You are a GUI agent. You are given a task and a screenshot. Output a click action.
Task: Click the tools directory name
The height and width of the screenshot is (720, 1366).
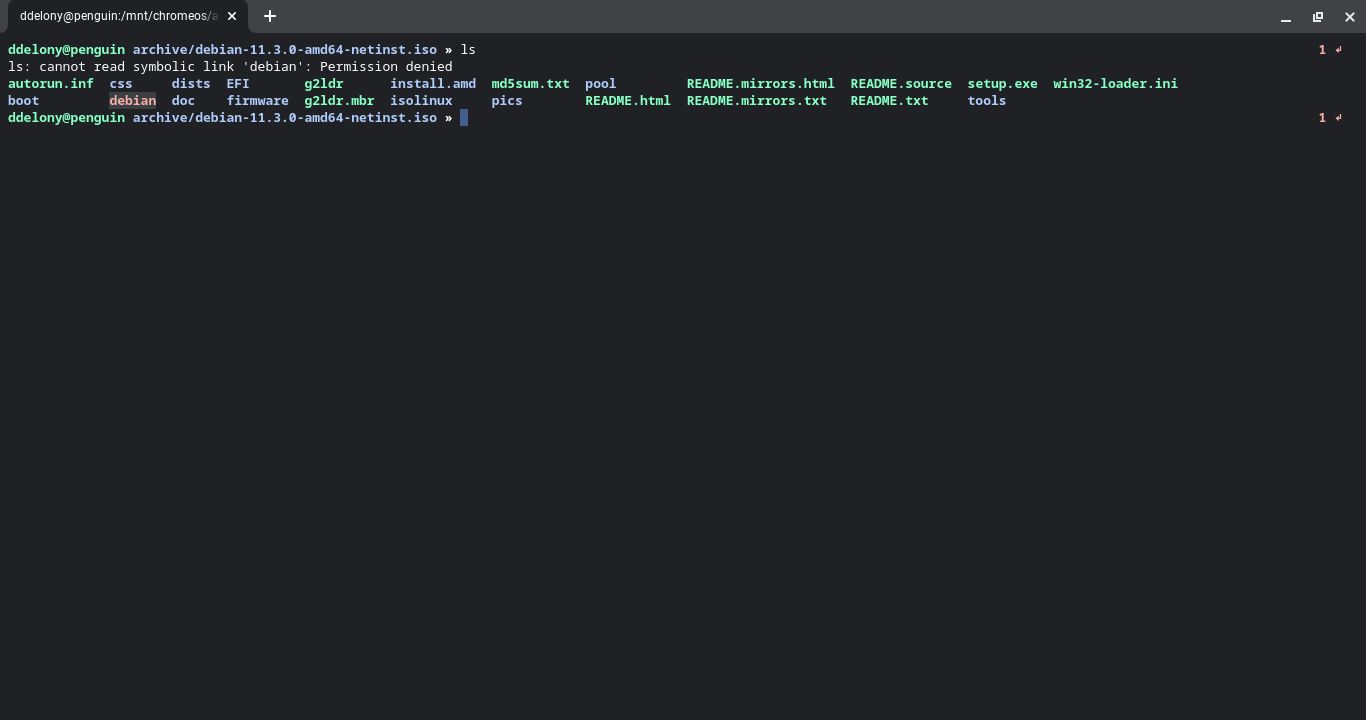[987, 101]
